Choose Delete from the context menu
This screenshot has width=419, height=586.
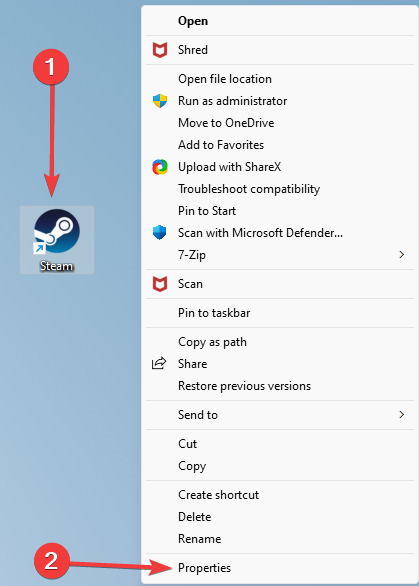coord(280,517)
